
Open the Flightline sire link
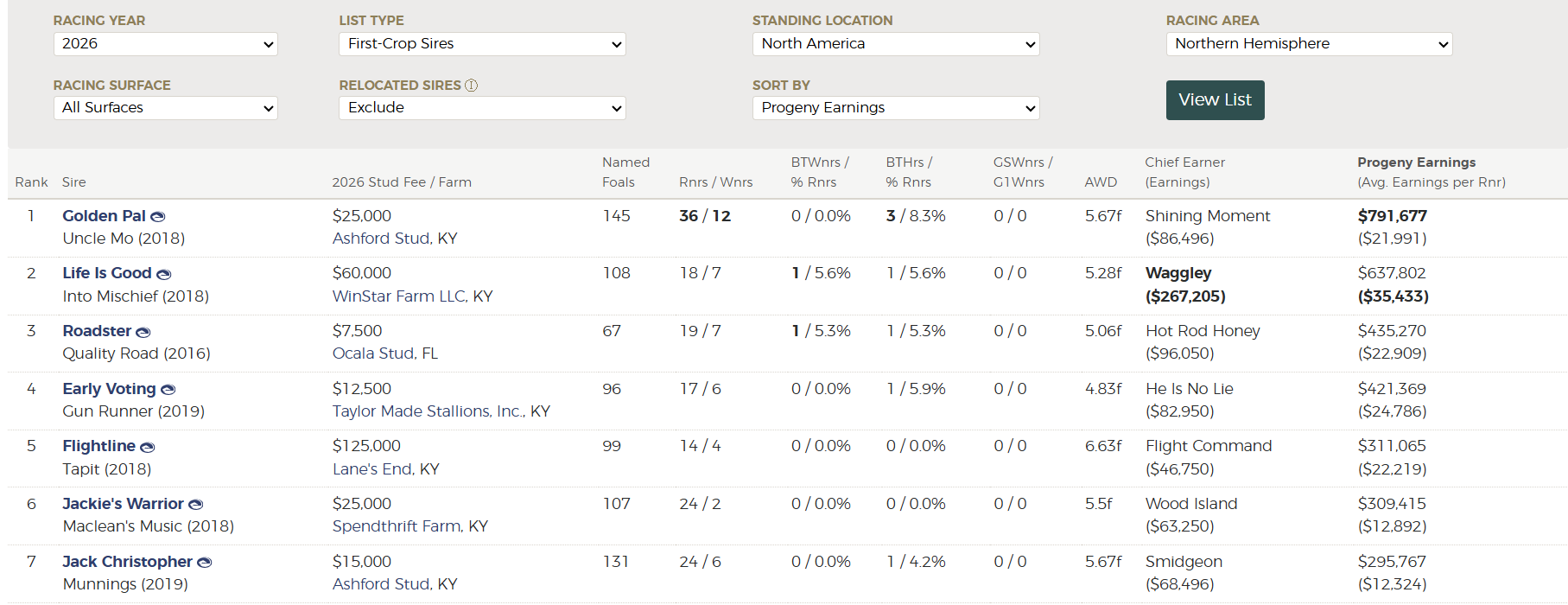pyautogui.click(x=98, y=446)
